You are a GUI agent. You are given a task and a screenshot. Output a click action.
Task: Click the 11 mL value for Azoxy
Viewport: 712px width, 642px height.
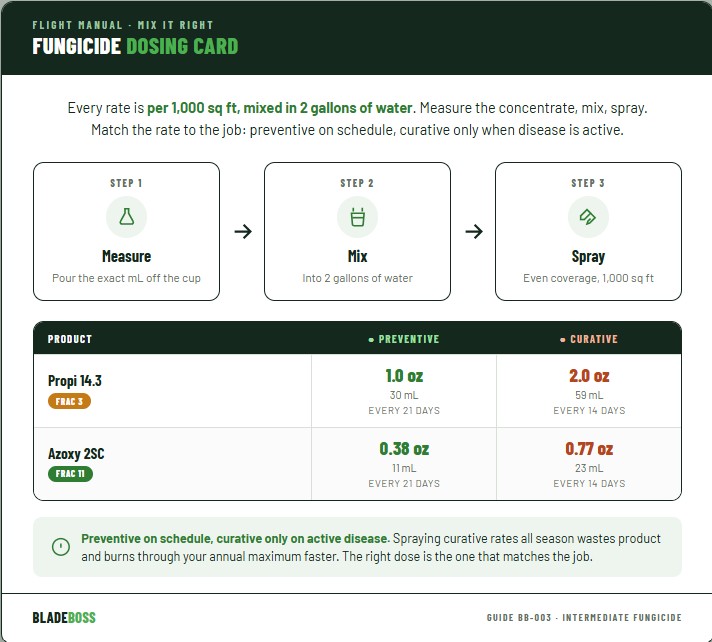(x=404, y=468)
